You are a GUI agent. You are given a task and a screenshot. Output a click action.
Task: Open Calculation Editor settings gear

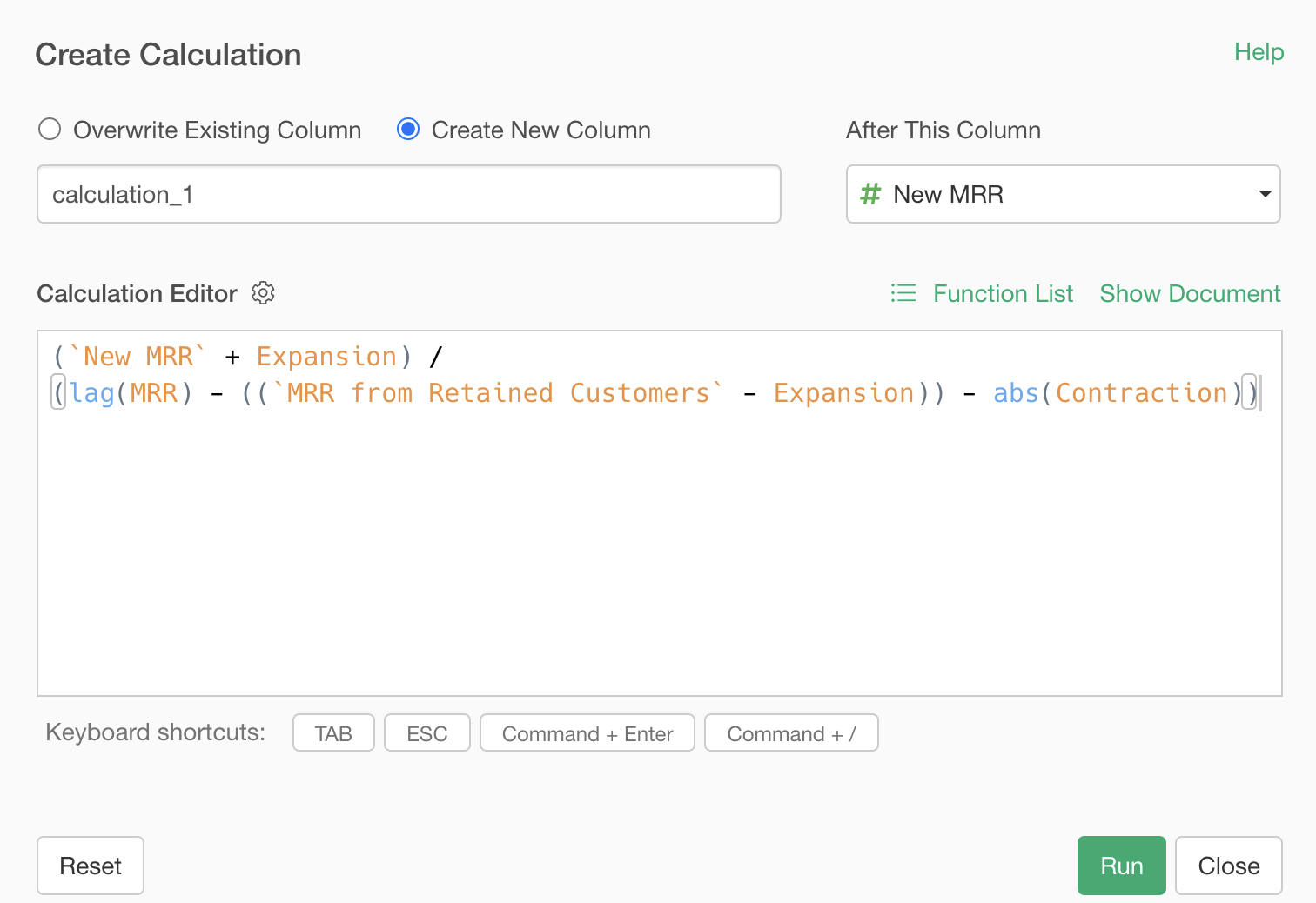[263, 293]
